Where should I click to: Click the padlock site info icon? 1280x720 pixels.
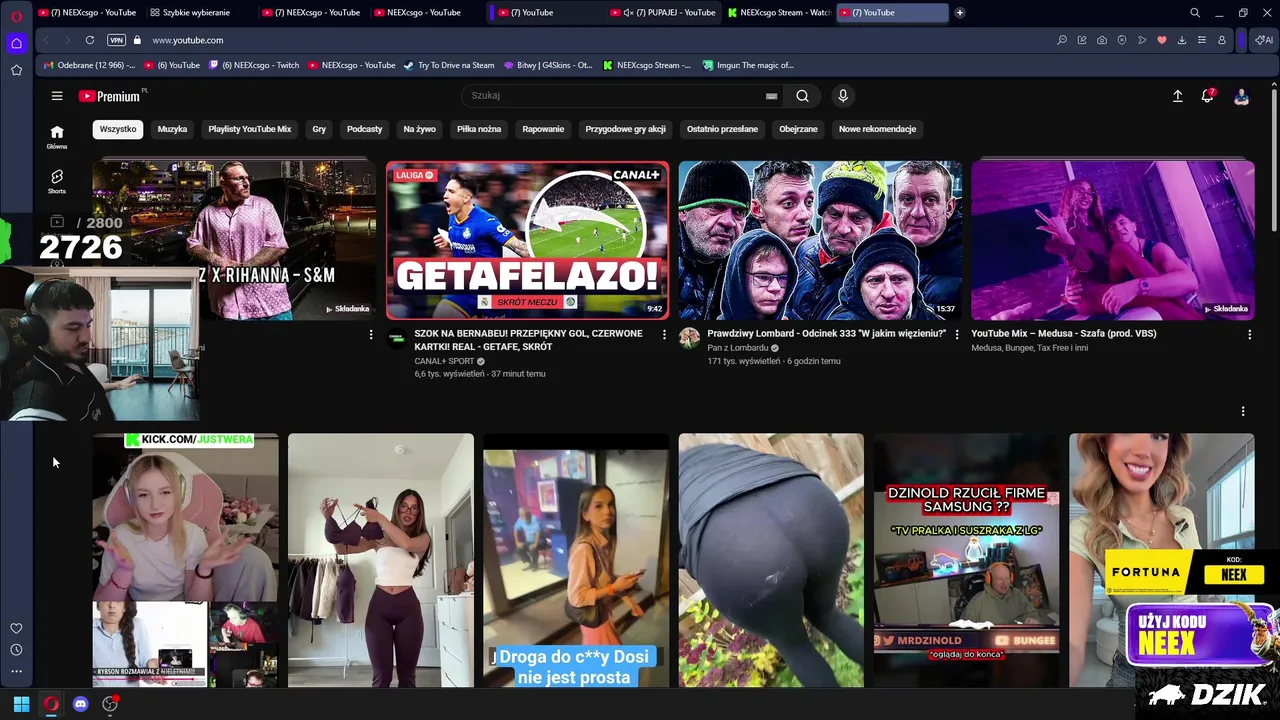tap(137, 40)
